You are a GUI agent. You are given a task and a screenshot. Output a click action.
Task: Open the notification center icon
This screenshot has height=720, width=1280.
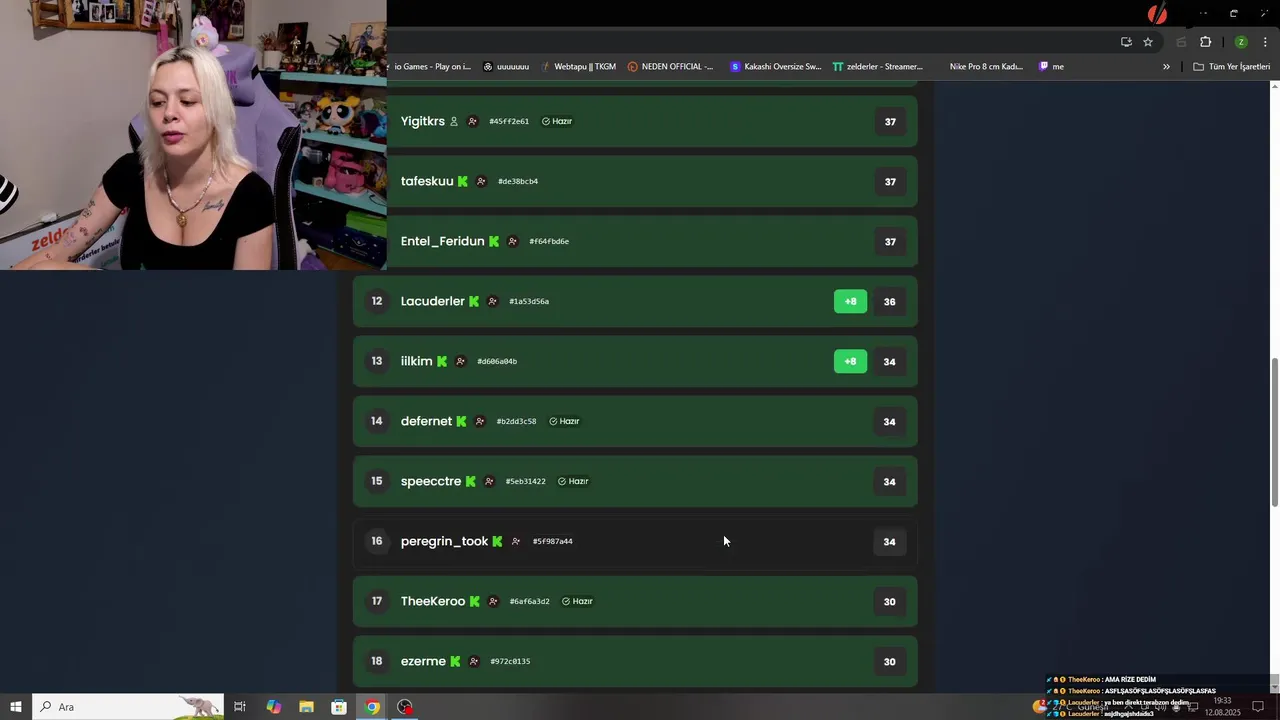[1258, 707]
